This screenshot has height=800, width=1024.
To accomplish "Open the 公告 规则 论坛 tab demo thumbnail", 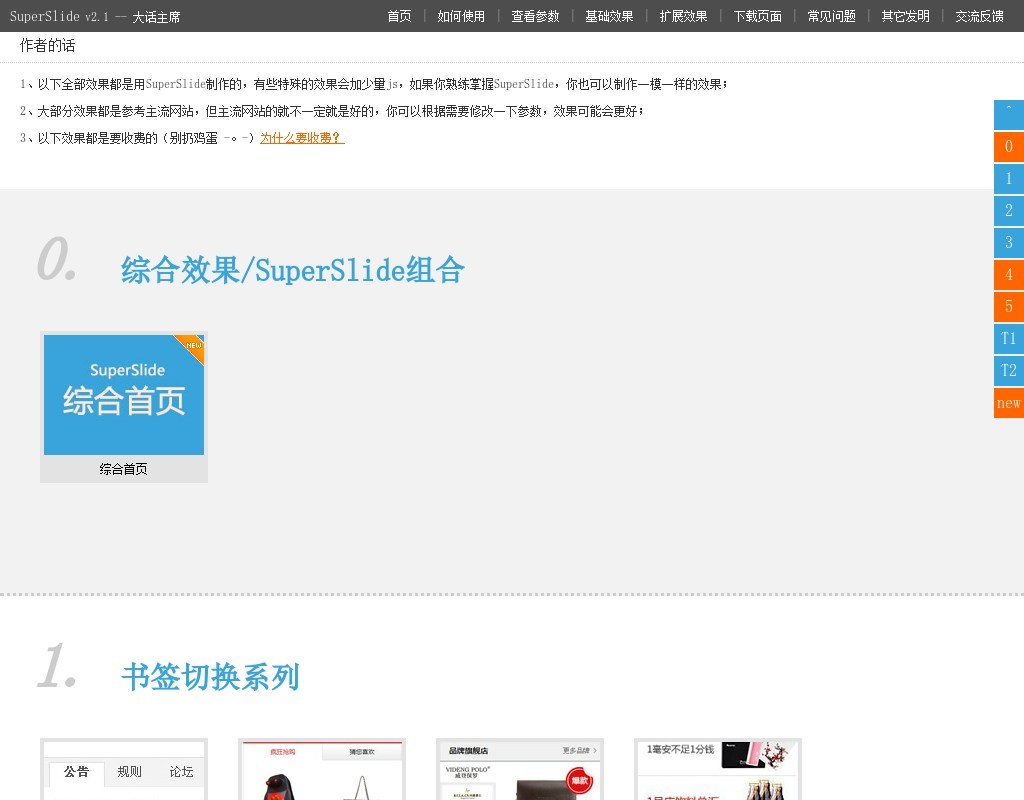I will (124, 770).
